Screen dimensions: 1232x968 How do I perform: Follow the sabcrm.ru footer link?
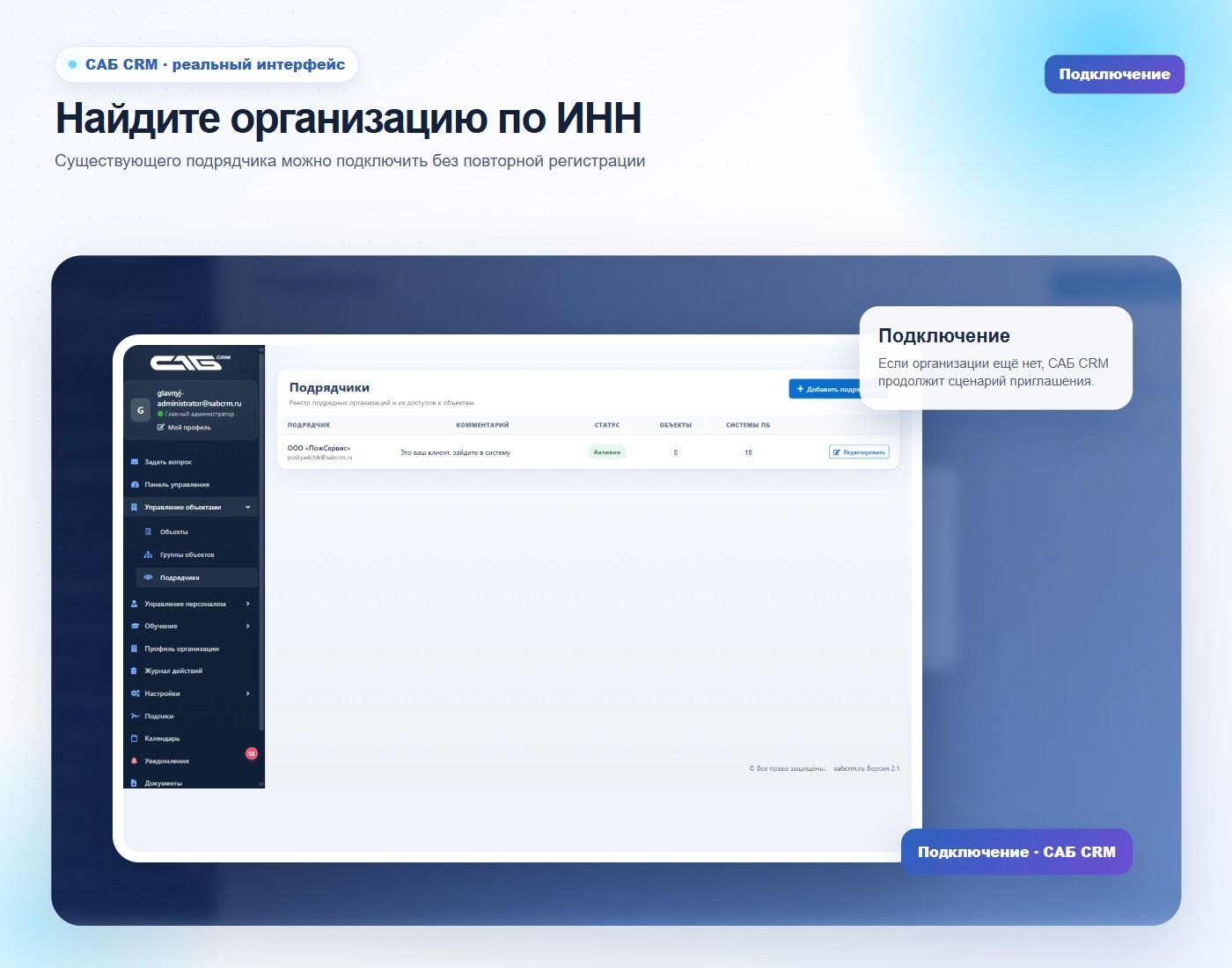[849, 768]
